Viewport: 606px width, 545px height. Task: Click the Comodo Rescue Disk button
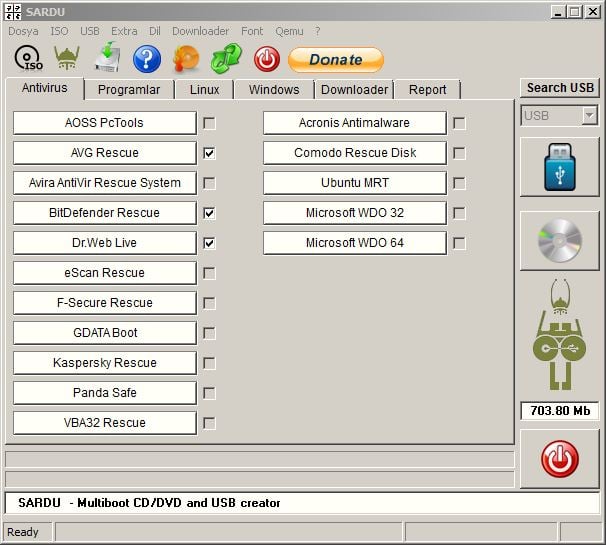click(x=355, y=153)
